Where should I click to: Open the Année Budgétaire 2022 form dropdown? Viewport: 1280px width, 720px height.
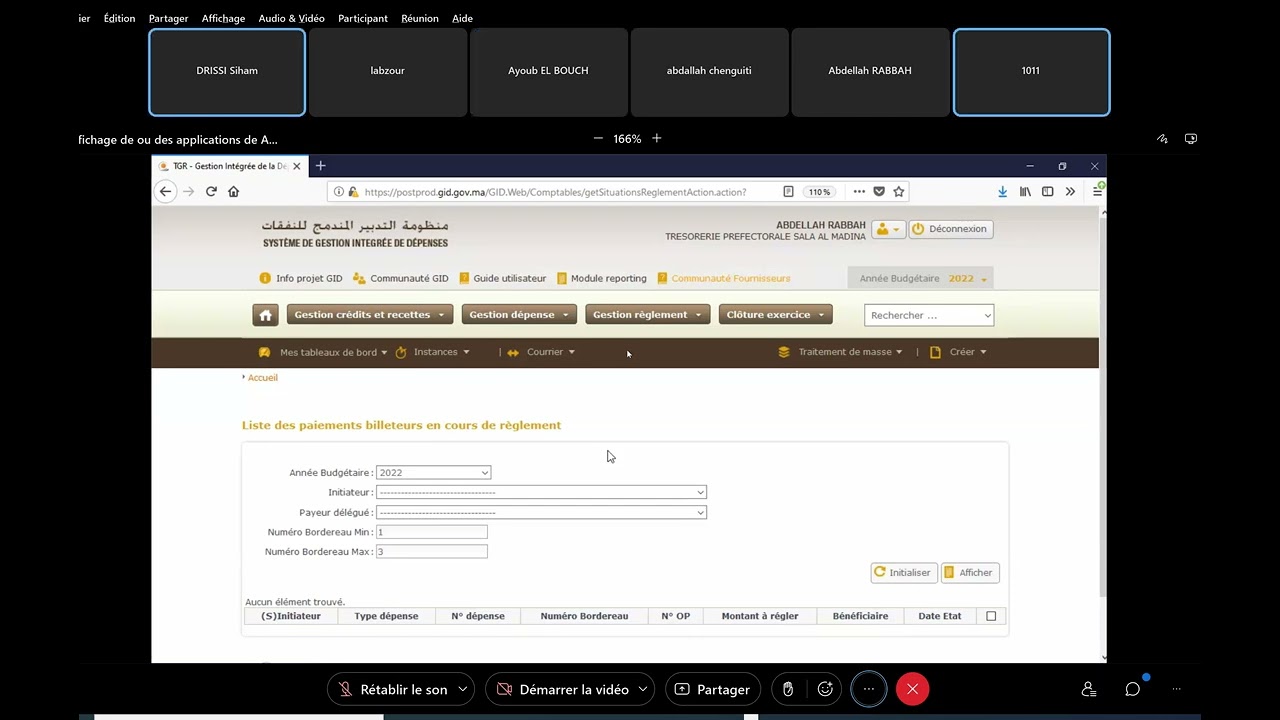(433, 473)
